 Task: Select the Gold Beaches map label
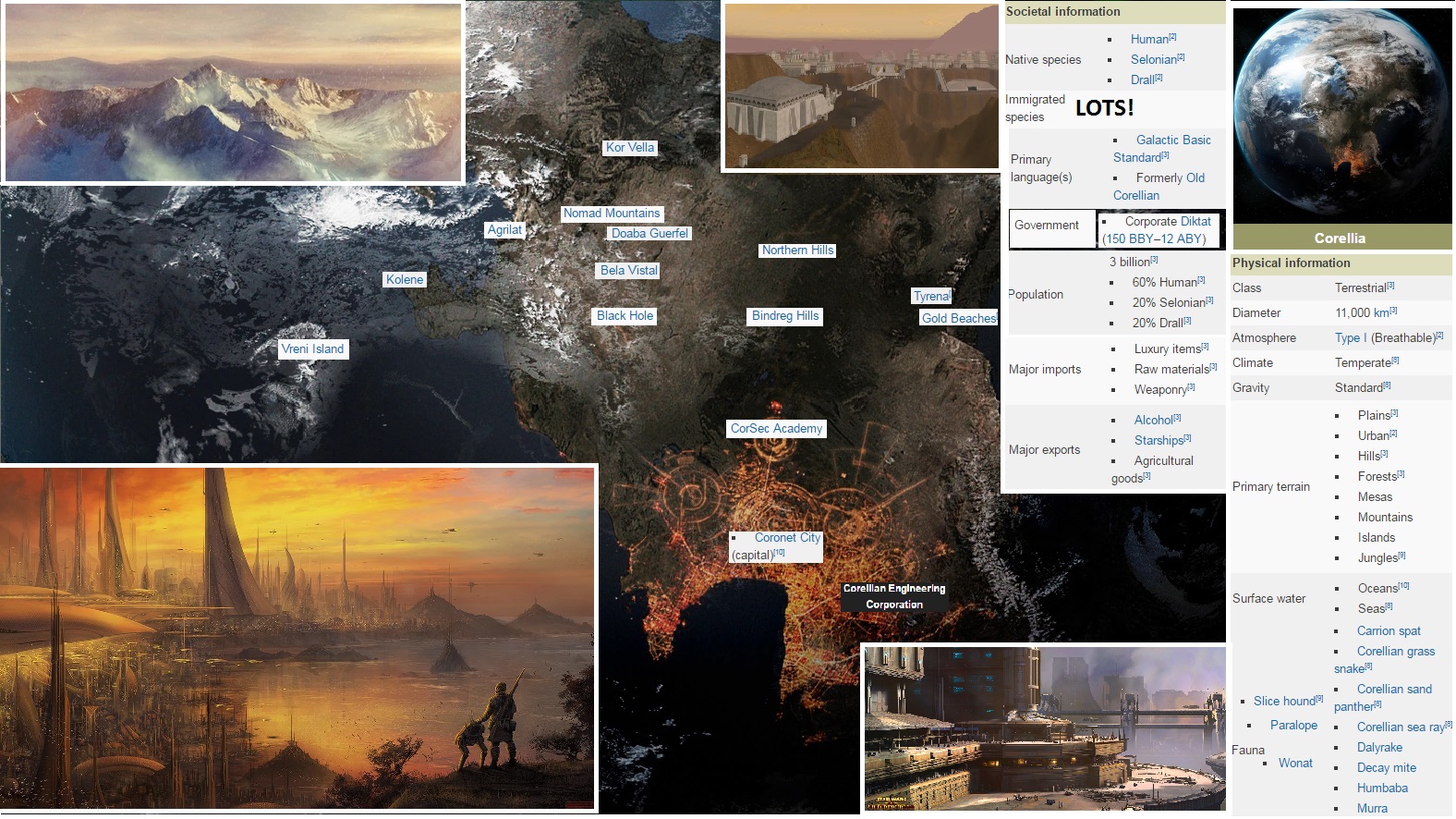coord(958,318)
